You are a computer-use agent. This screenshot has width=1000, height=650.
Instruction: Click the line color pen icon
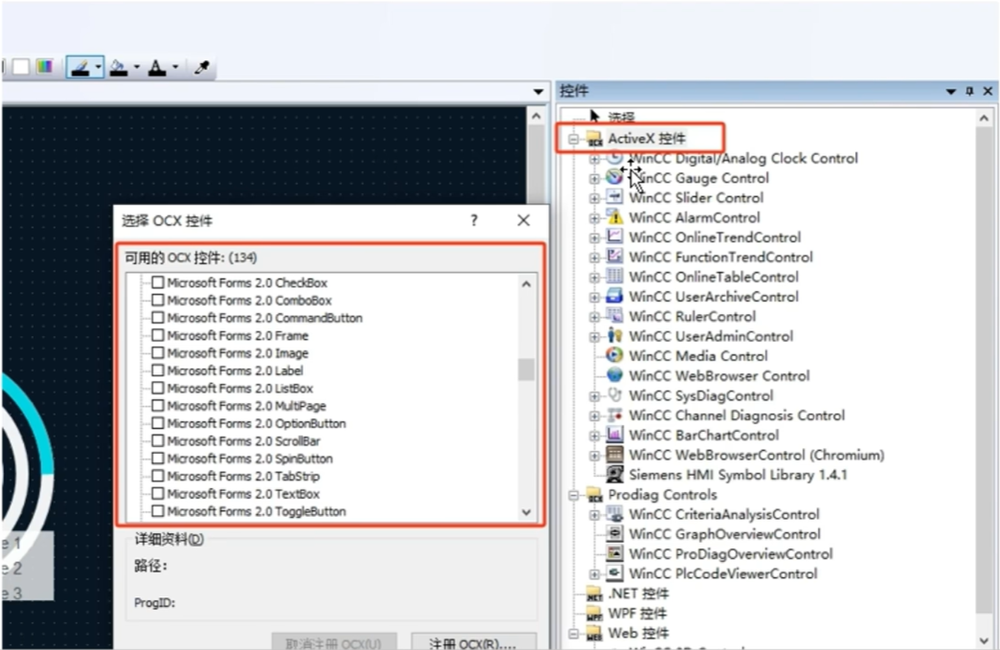(x=81, y=68)
